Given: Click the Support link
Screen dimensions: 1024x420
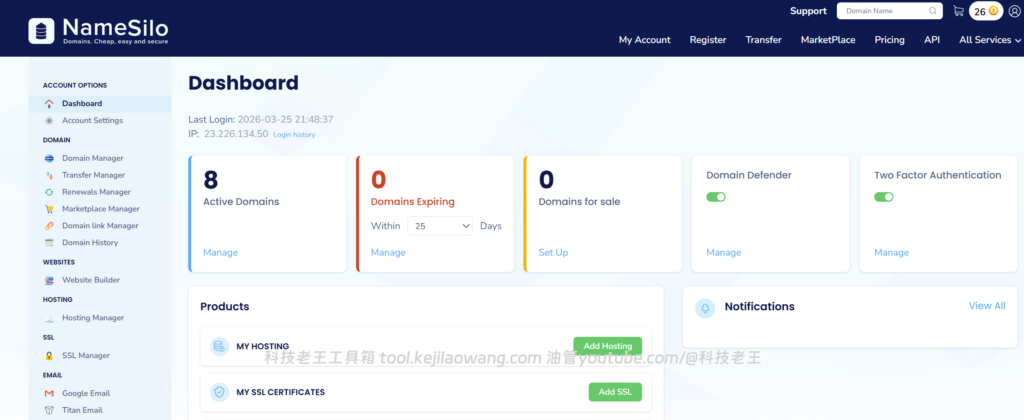Looking at the screenshot, I should (x=808, y=11).
